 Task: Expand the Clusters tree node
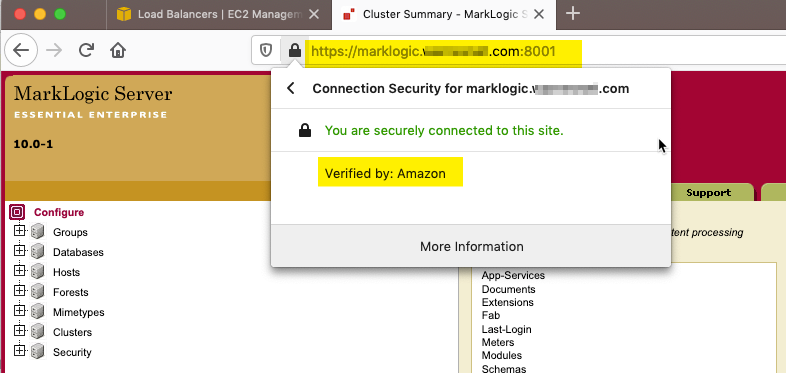[x=19, y=330]
